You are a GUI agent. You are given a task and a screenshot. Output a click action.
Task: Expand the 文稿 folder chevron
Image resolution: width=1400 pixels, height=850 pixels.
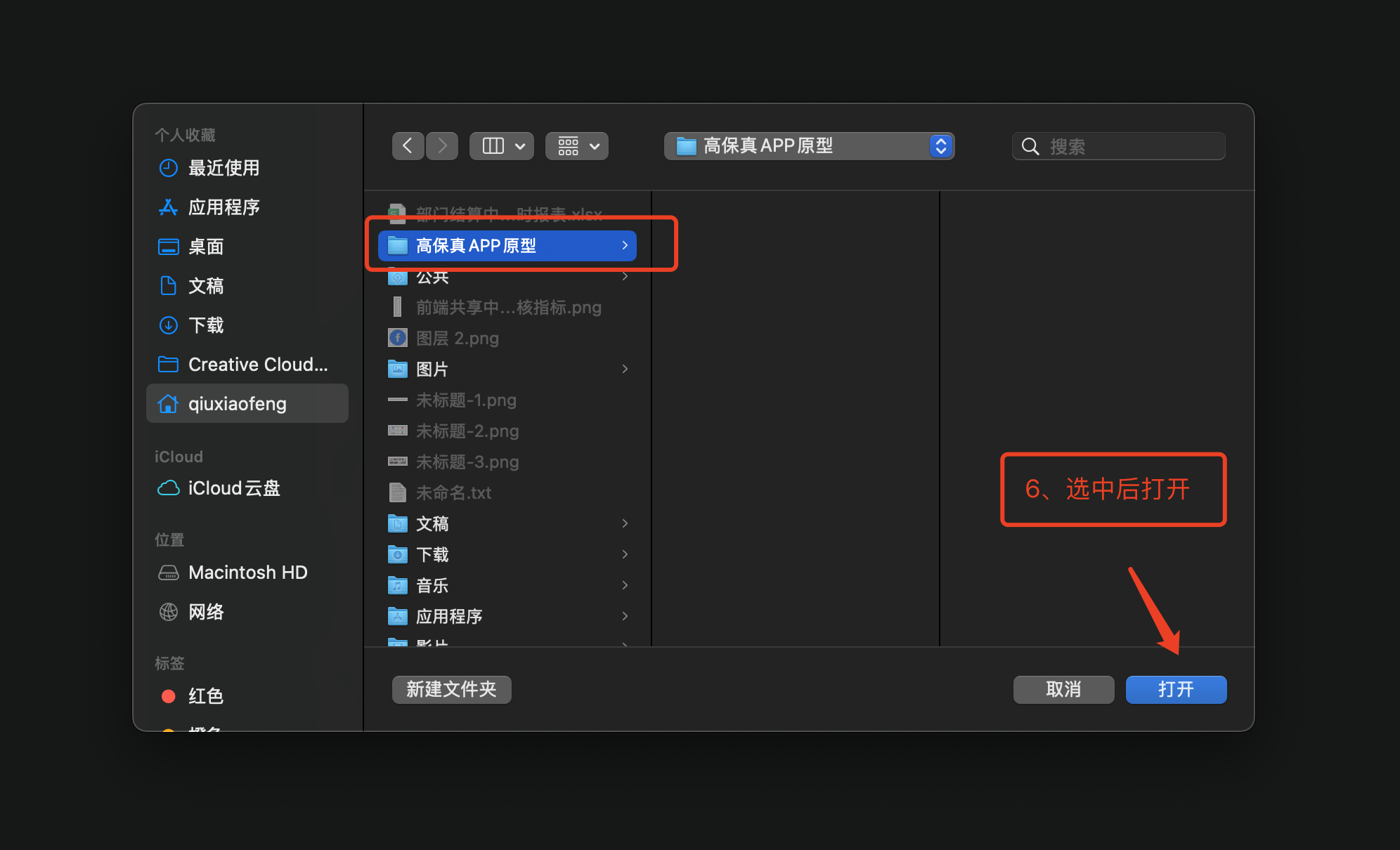(x=624, y=523)
